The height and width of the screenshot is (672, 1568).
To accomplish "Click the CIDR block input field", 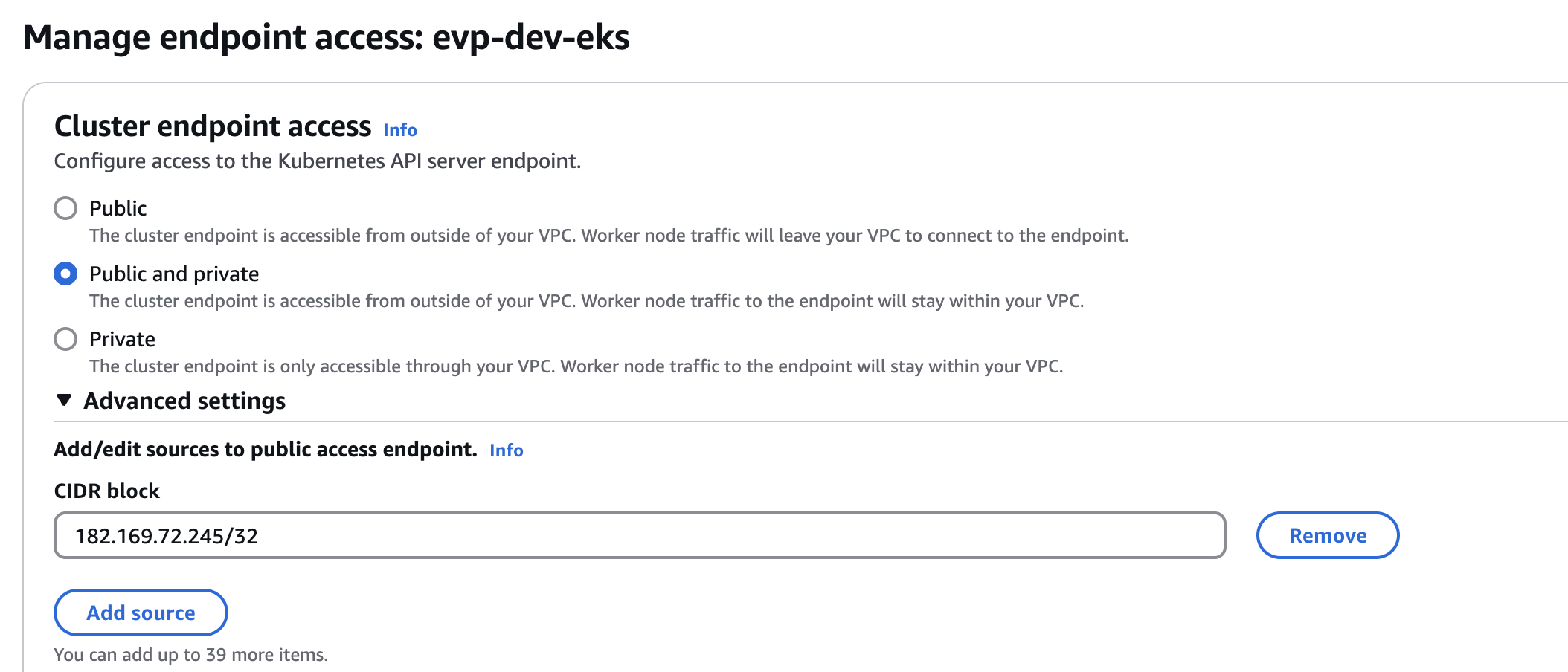I will tap(639, 535).
